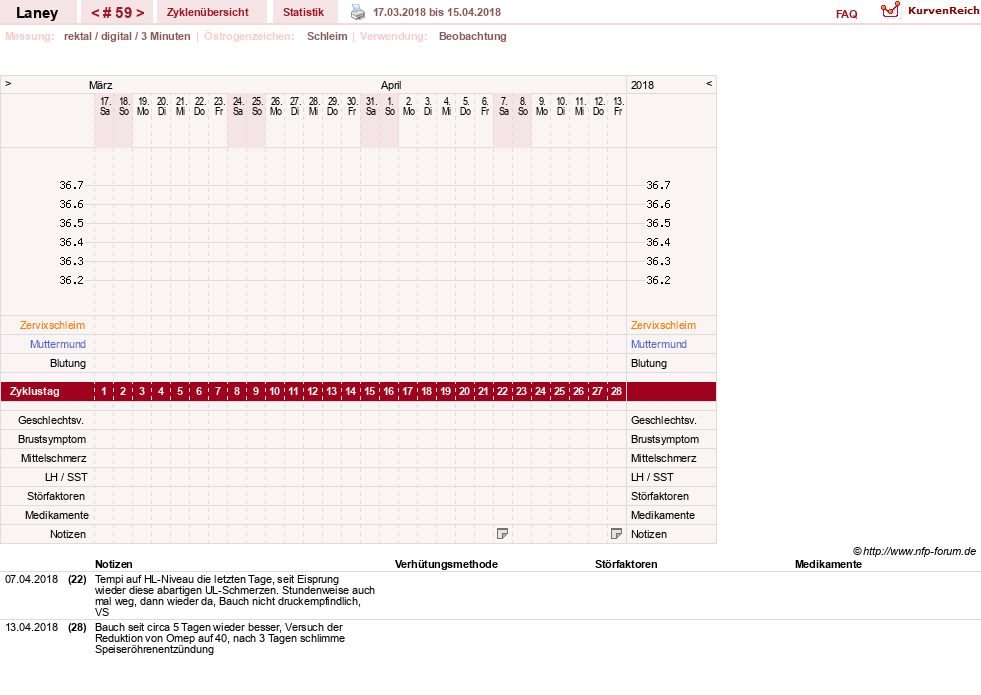Viewport: 981px width, 695px height.
Task: Click the '7. Sa' date column header
Action: [x=504, y=106]
